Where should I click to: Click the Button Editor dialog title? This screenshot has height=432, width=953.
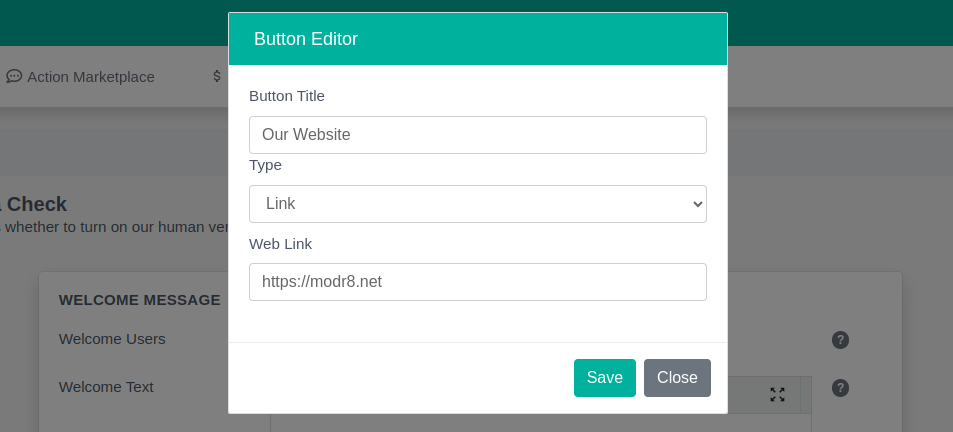point(306,39)
